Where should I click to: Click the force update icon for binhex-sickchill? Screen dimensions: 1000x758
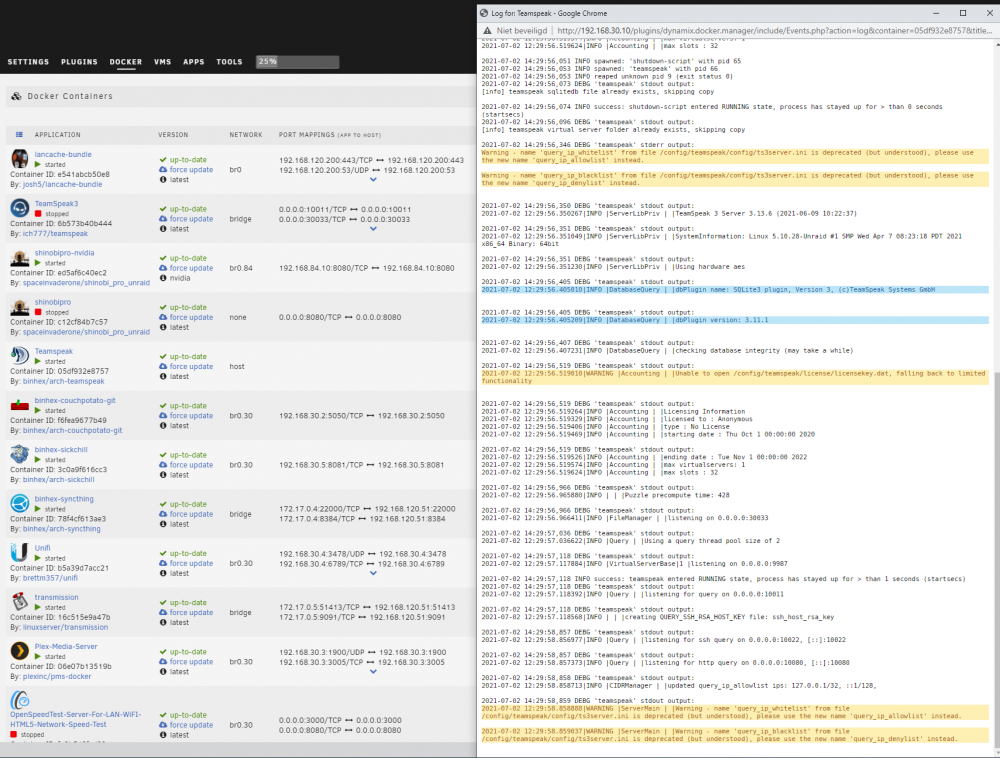[x=163, y=465]
